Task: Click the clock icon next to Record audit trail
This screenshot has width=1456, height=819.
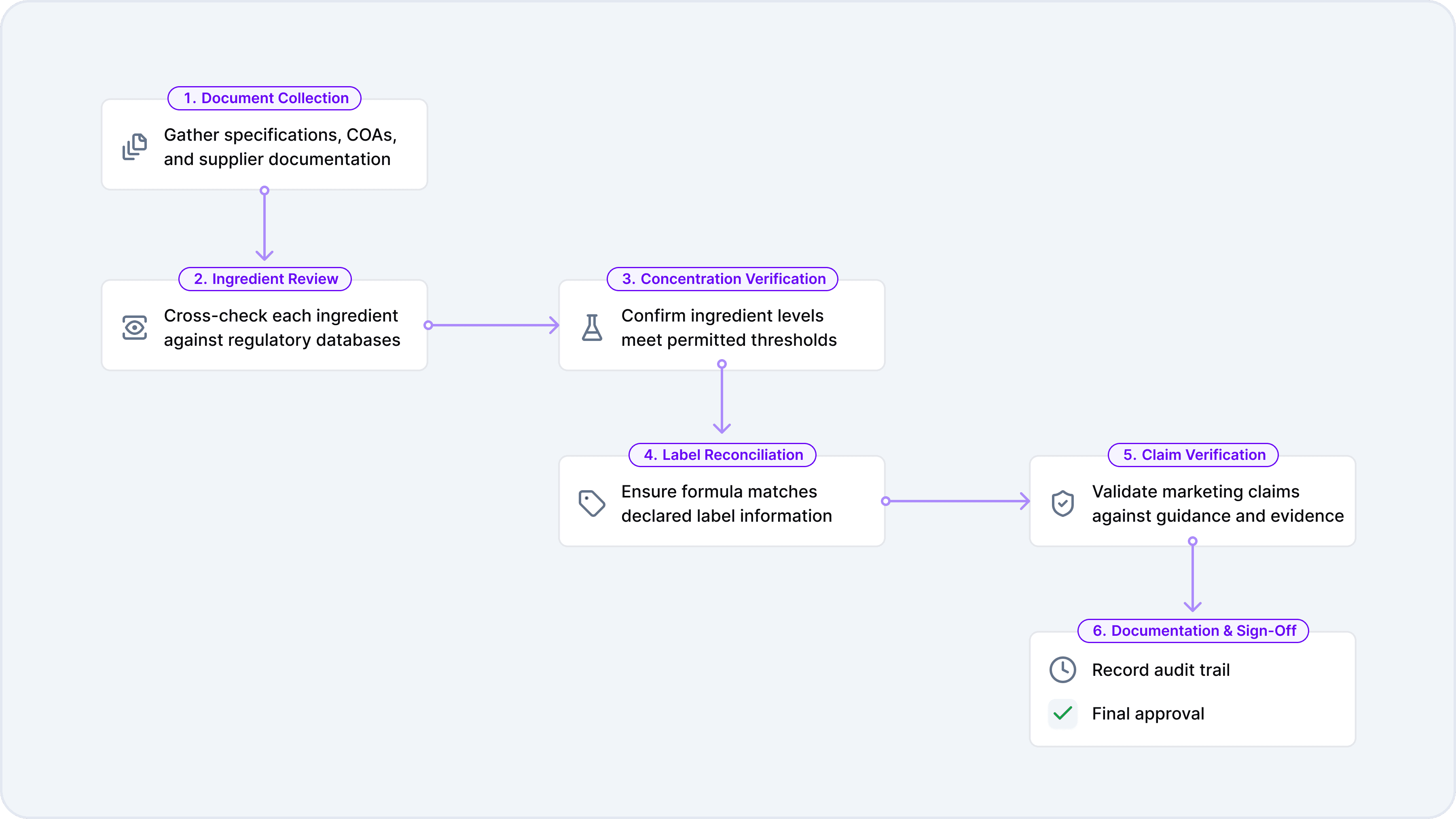Action: click(x=1063, y=670)
